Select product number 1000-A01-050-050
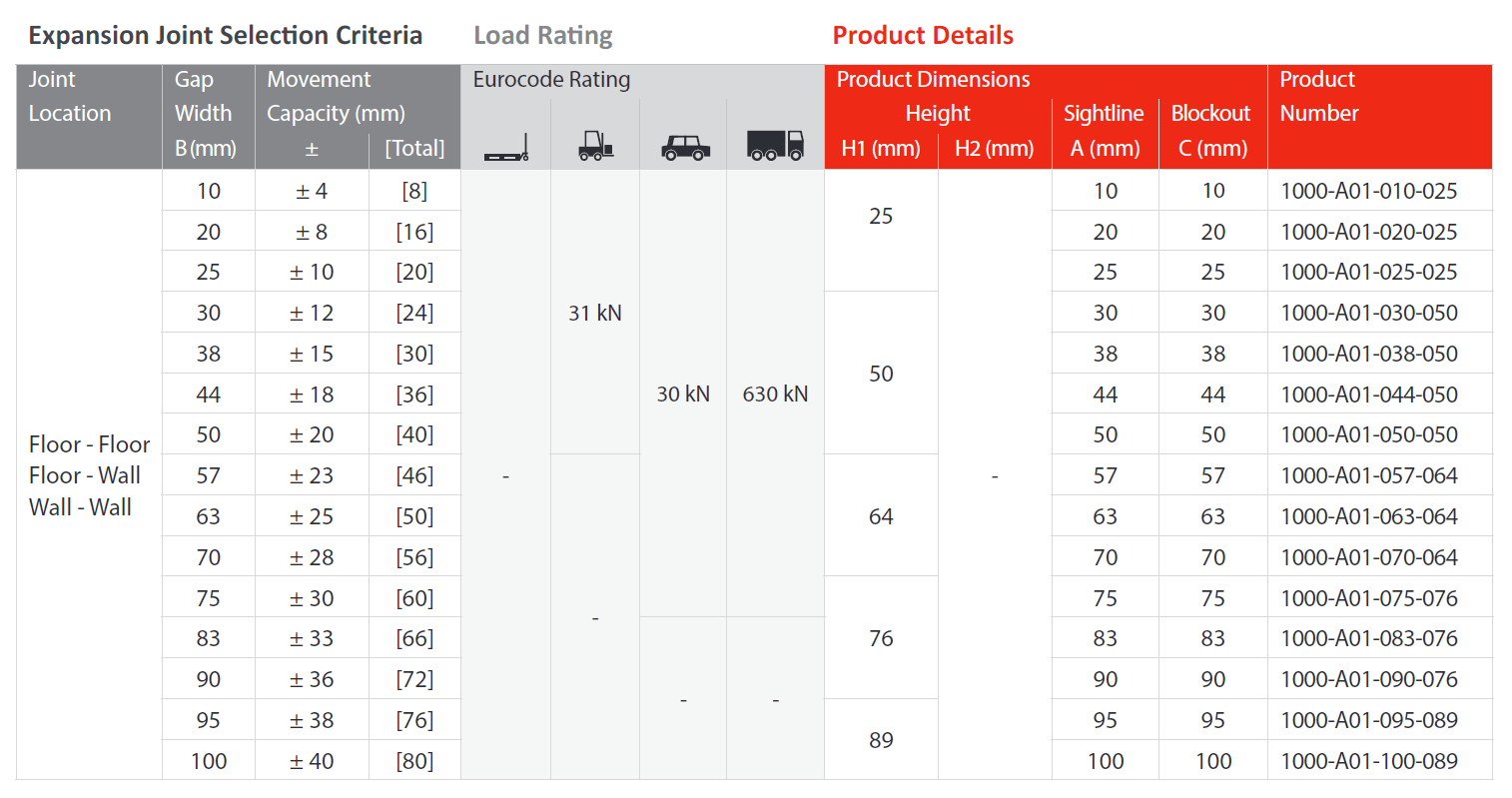This screenshot has width=1512, height=798. point(1368,434)
